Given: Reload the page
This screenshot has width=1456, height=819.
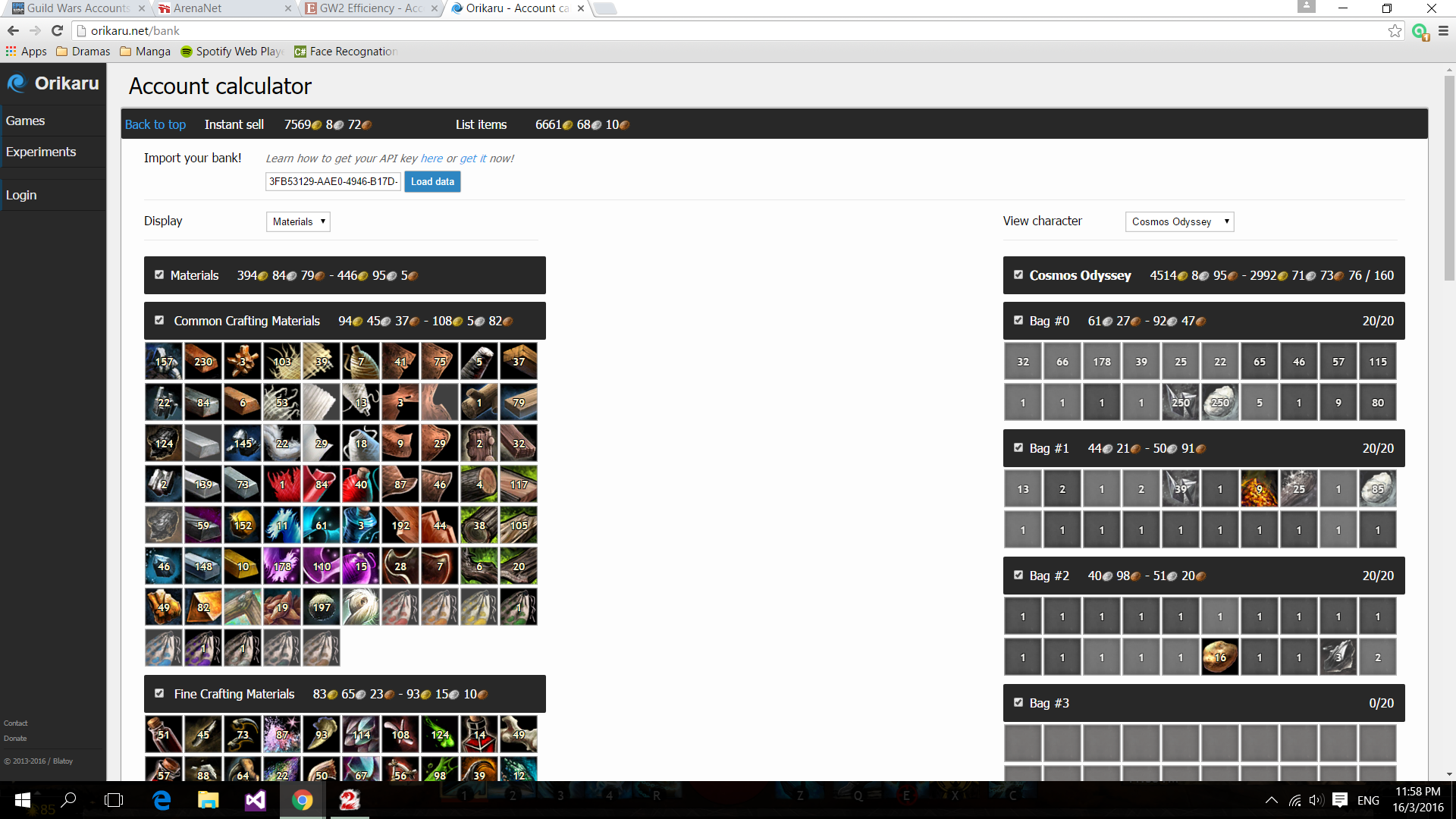Looking at the screenshot, I should (57, 31).
